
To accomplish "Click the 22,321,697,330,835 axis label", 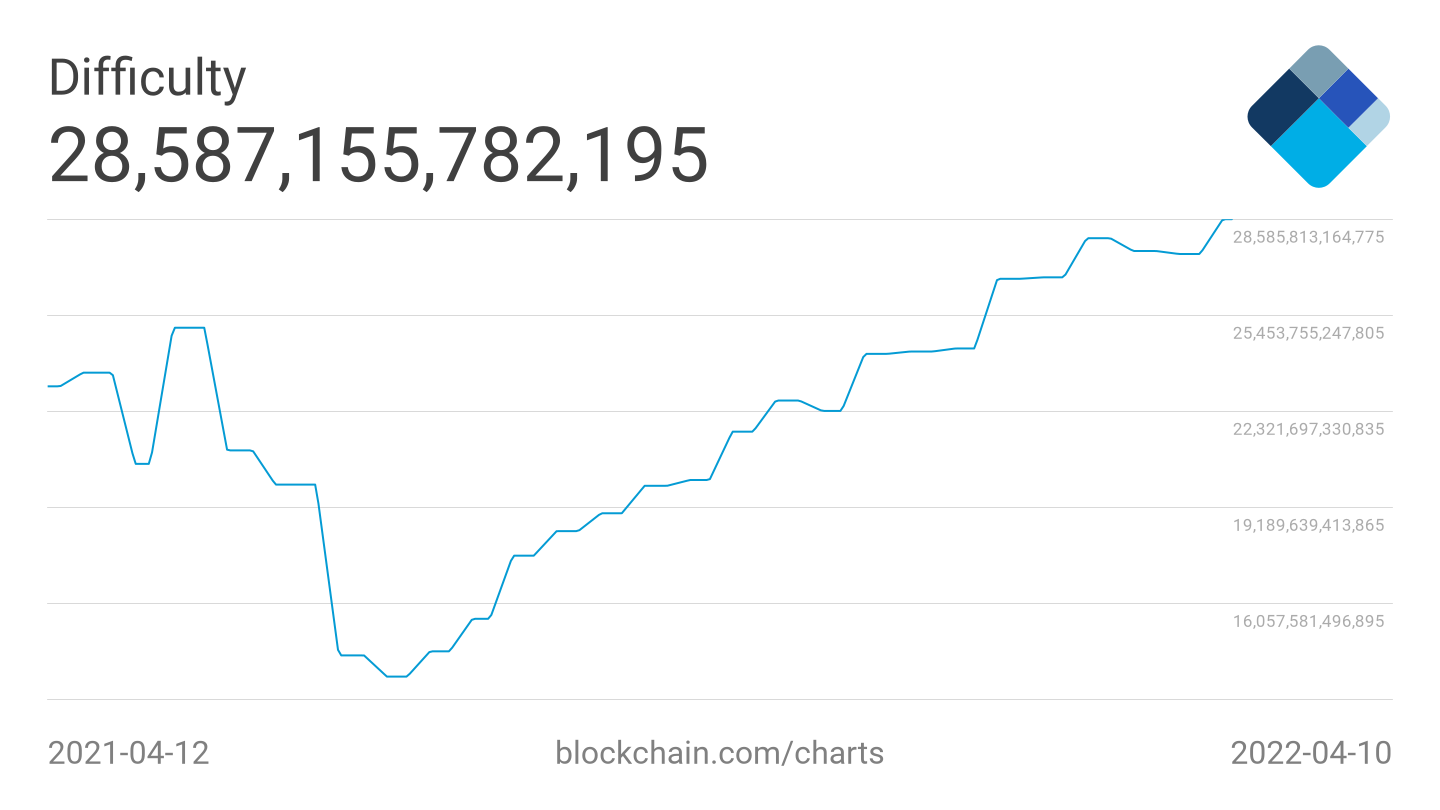I will point(1308,429).
